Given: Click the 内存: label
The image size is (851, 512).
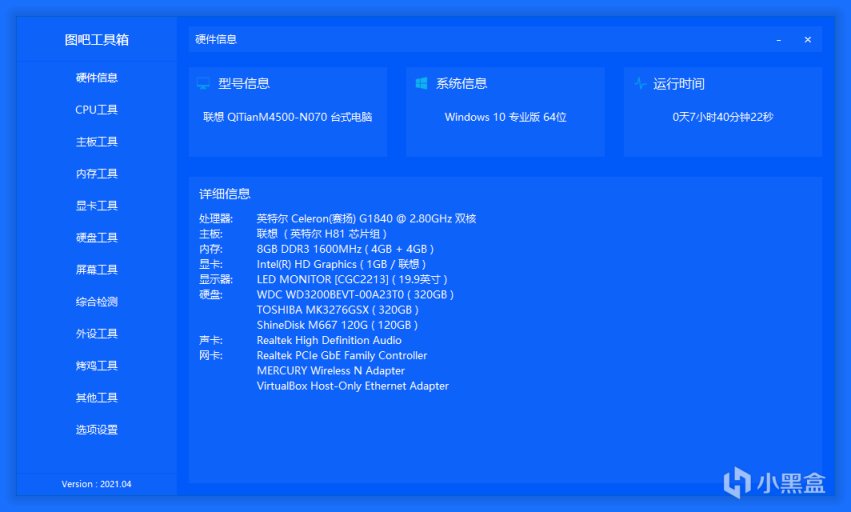Looking at the screenshot, I should [211, 249].
